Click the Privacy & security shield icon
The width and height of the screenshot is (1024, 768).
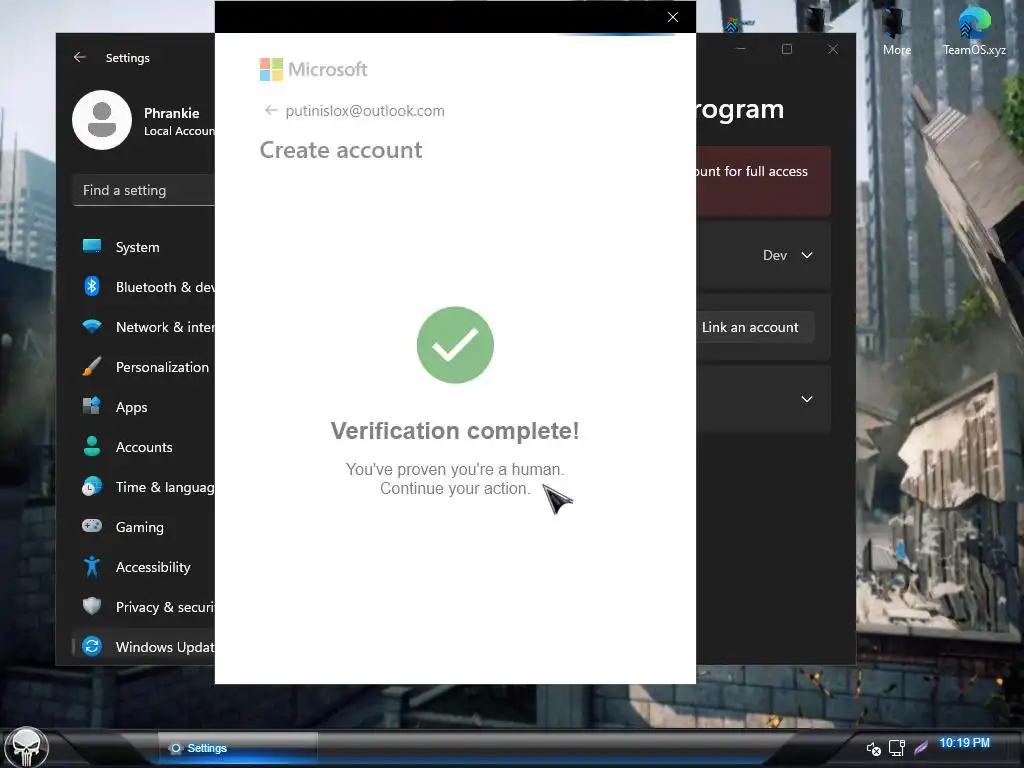[x=92, y=606]
